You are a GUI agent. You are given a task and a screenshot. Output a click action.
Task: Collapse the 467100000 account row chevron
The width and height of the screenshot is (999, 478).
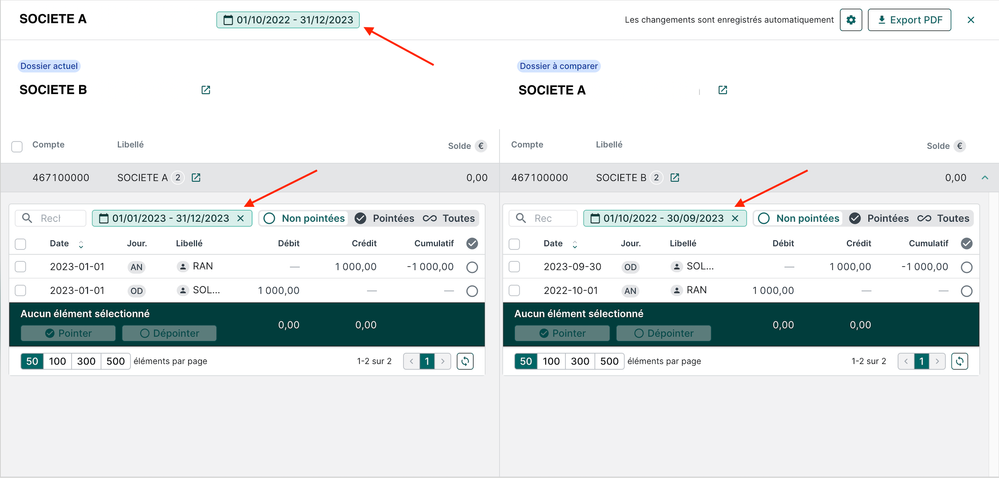(x=985, y=178)
